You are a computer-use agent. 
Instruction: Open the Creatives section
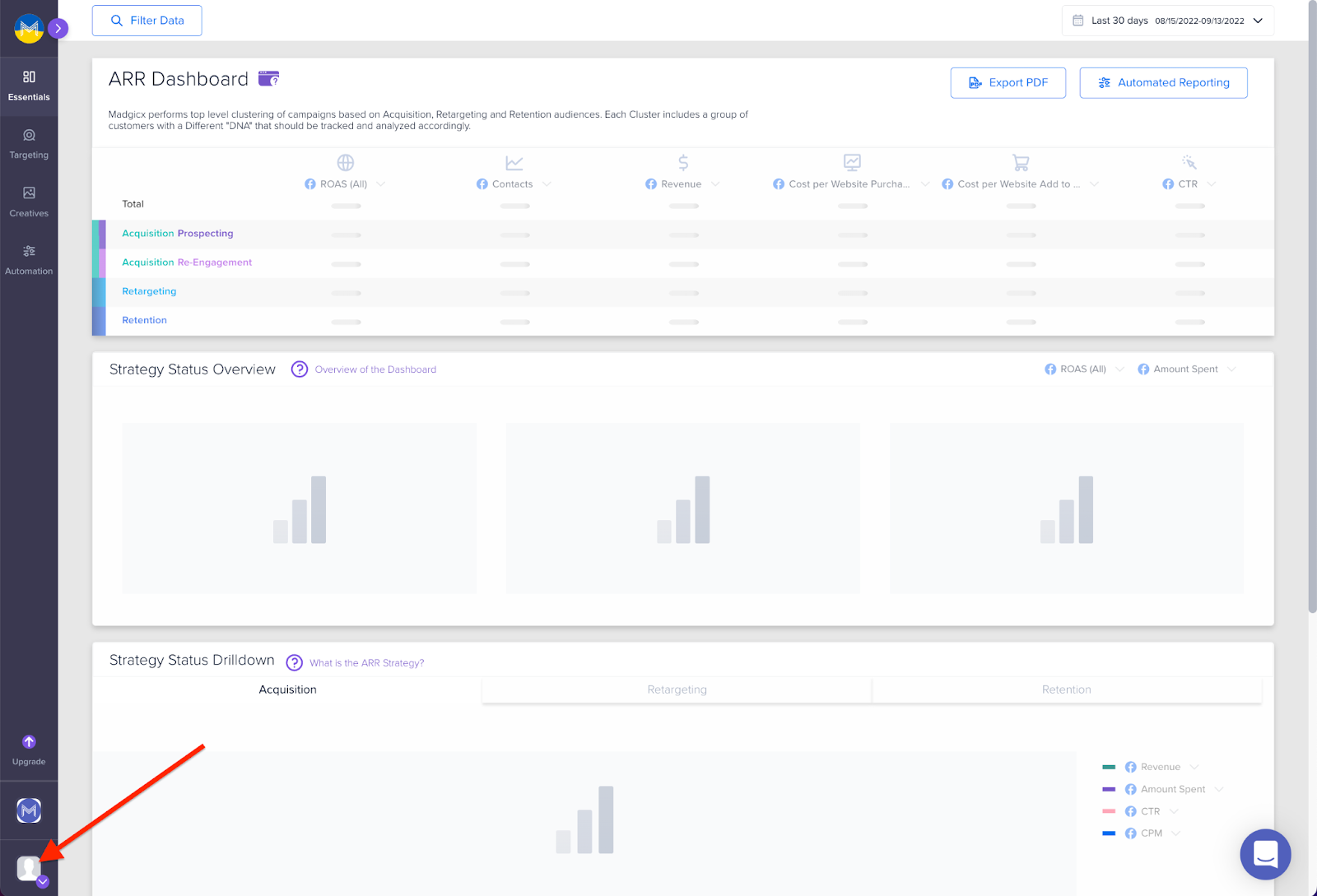pos(29,202)
